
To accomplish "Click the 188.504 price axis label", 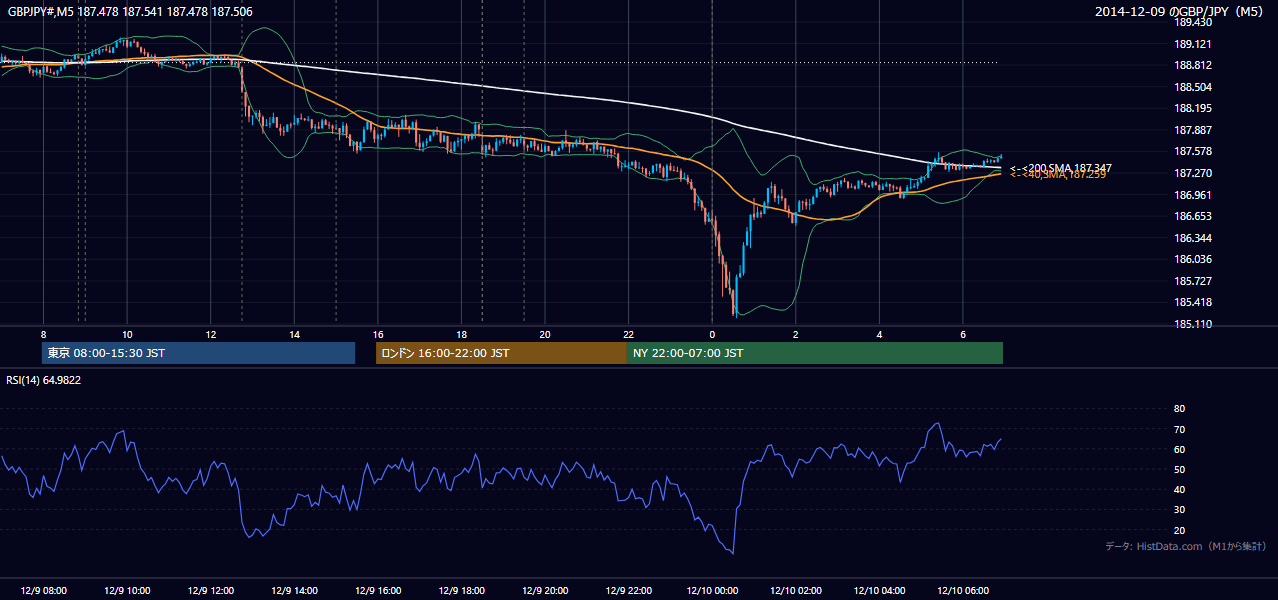I will coord(1192,87).
